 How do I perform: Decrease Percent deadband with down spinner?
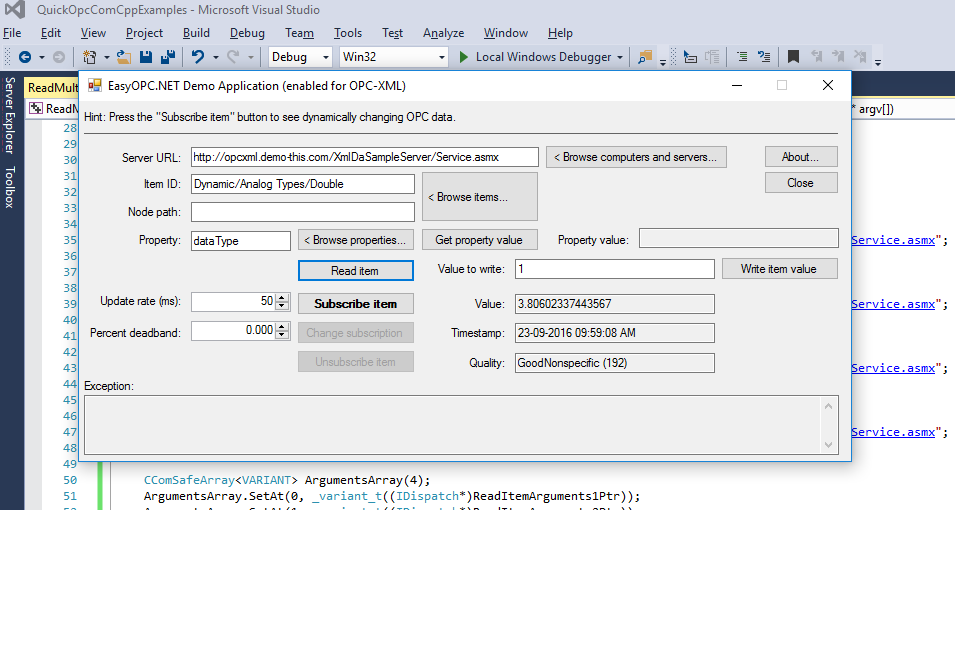[x=282, y=335]
